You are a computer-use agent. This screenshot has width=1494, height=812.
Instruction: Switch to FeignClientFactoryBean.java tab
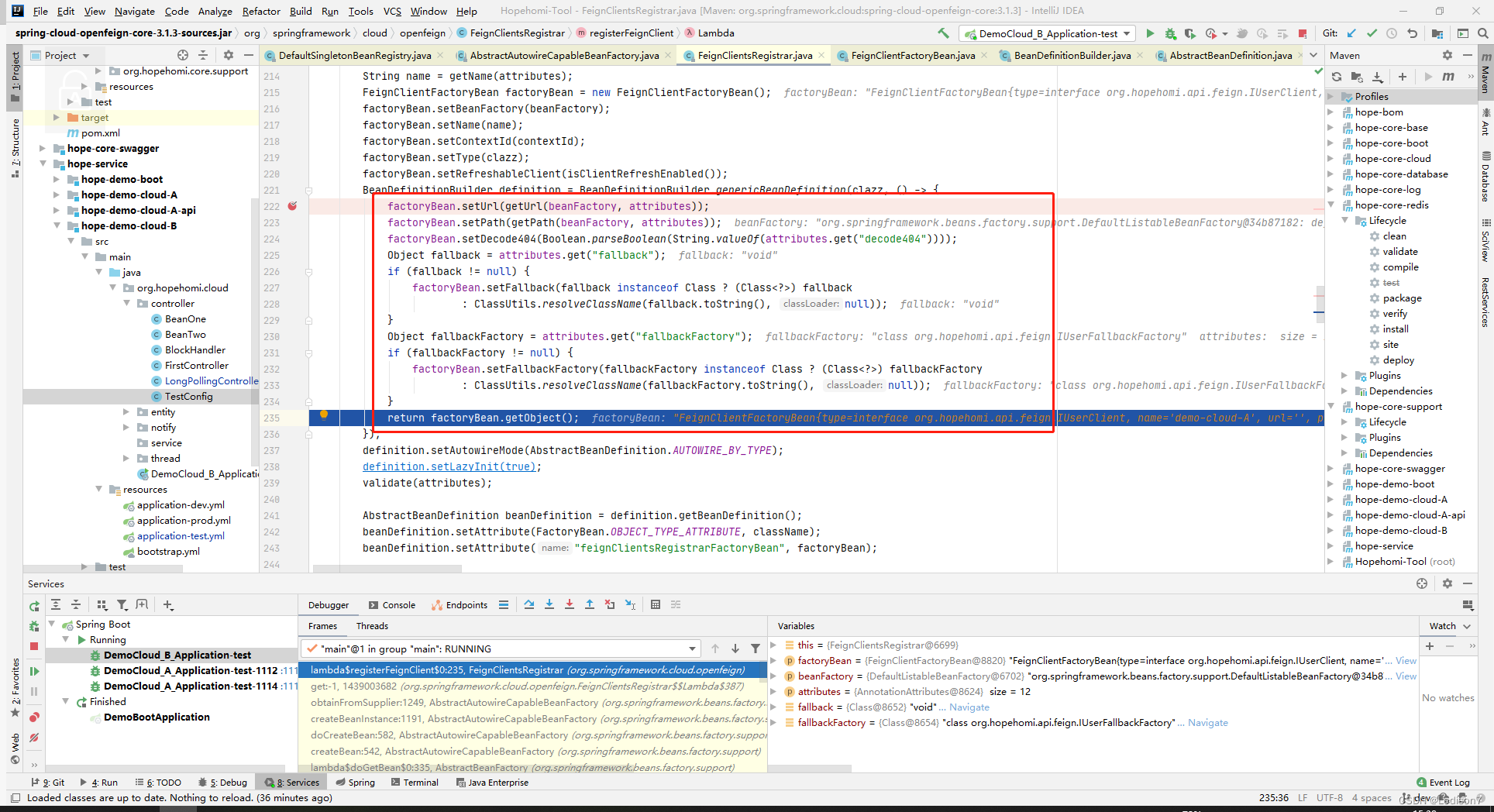[x=913, y=55]
